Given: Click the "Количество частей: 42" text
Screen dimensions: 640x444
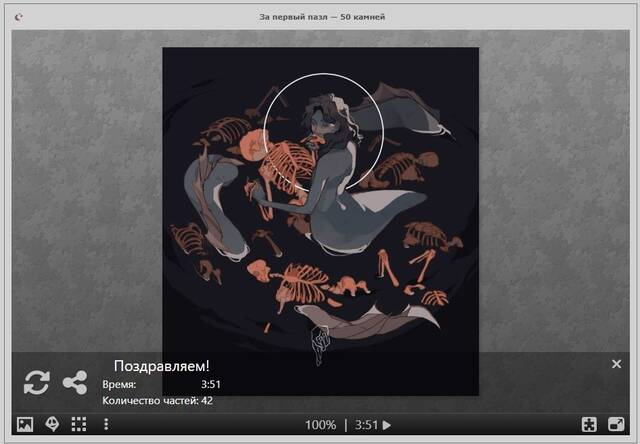Looking at the screenshot, I should pyautogui.click(x=157, y=401).
